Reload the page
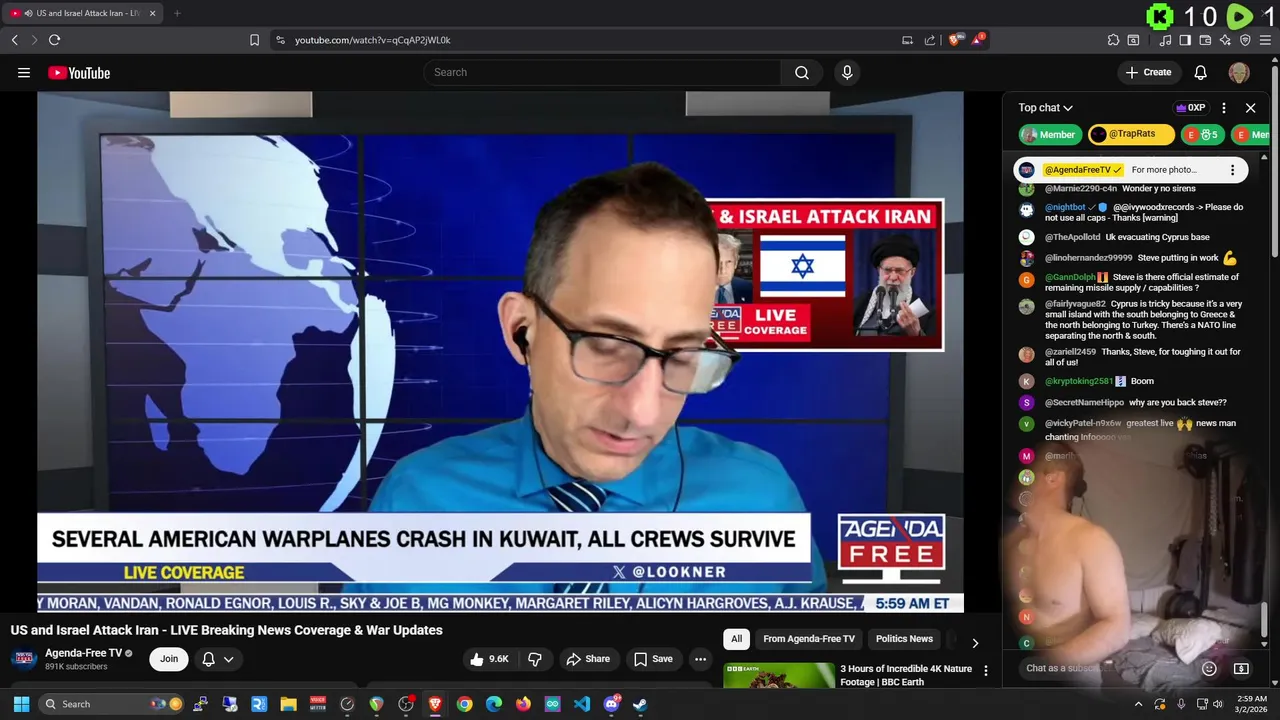The height and width of the screenshot is (720, 1280). (x=54, y=40)
